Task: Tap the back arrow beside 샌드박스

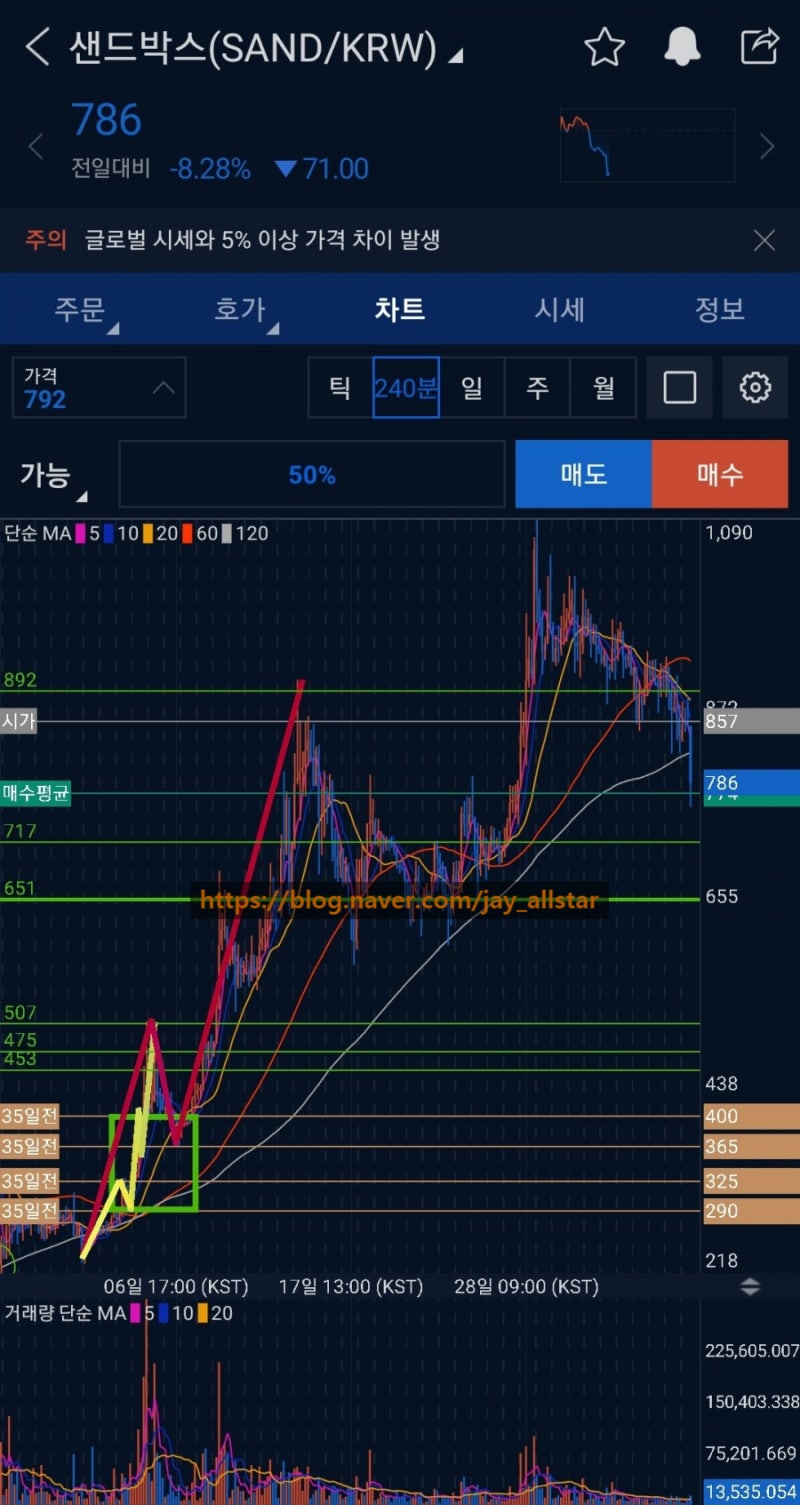Action: (x=37, y=47)
